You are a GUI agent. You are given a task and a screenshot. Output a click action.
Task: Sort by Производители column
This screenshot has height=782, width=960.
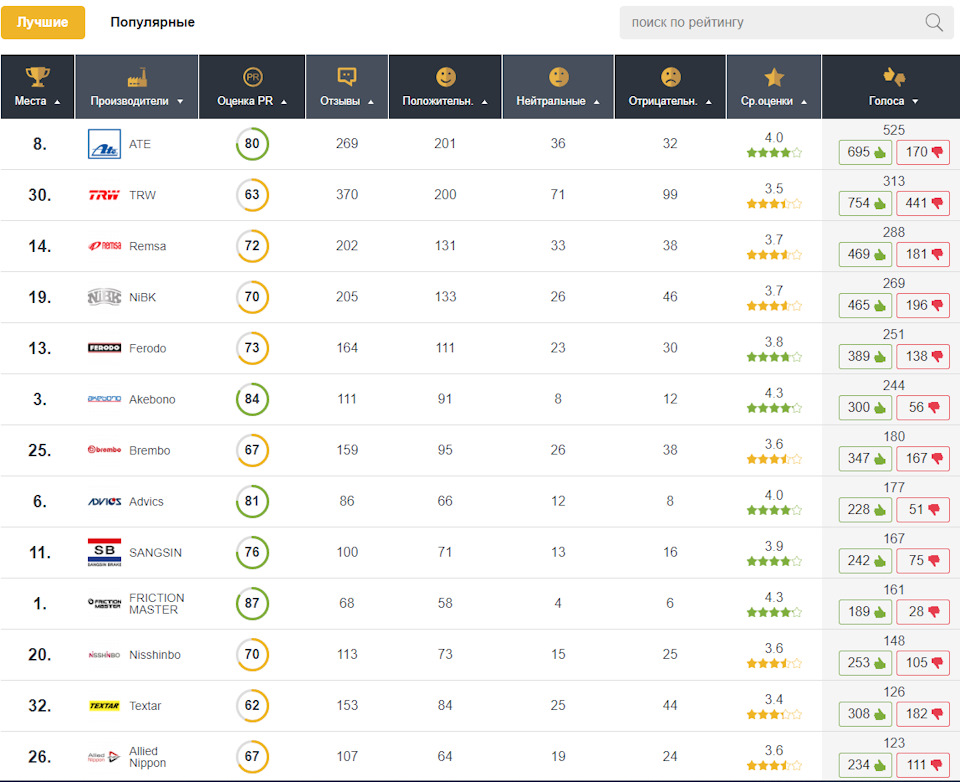pyautogui.click(x=137, y=87)
